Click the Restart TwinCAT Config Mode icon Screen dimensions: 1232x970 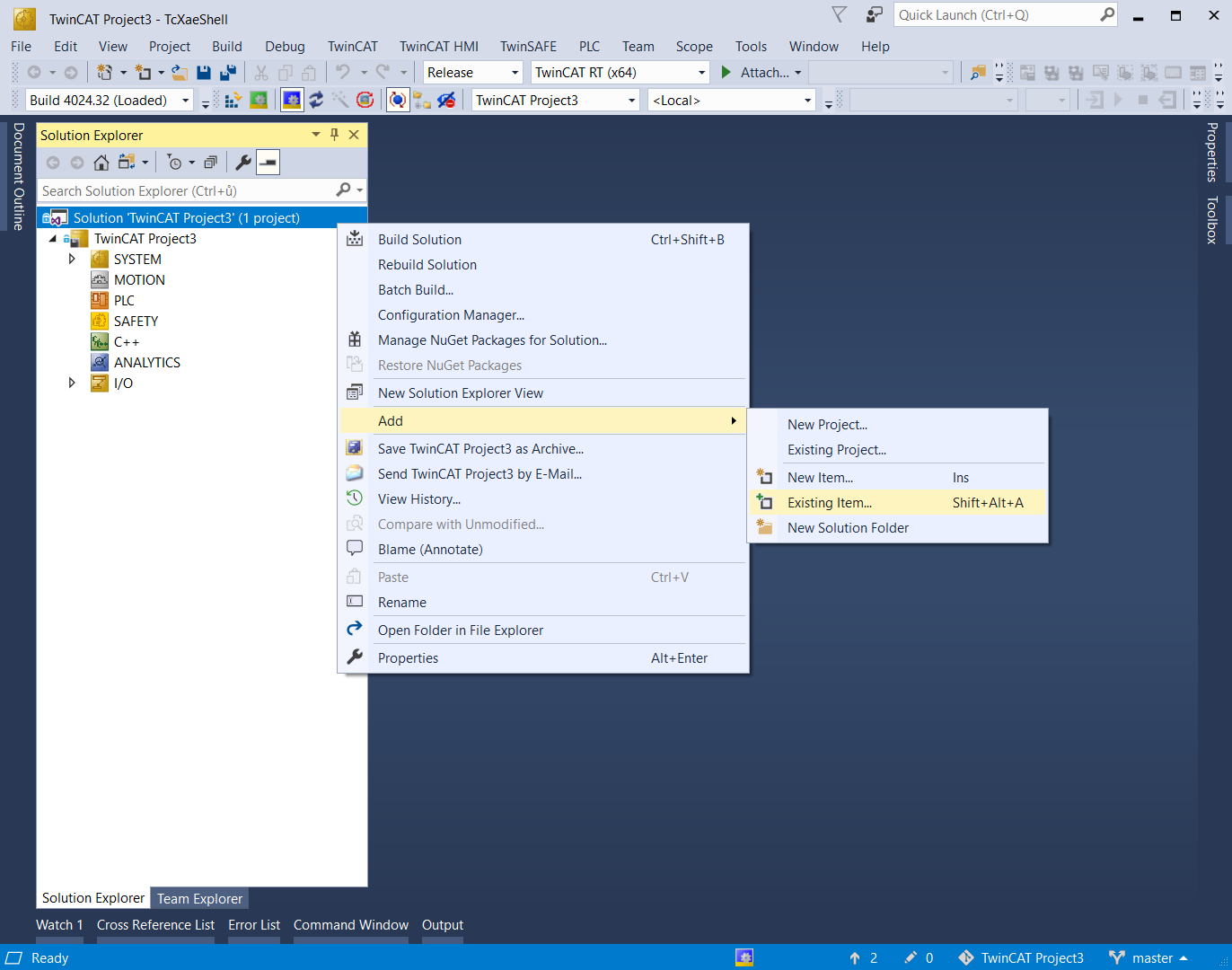292,101
